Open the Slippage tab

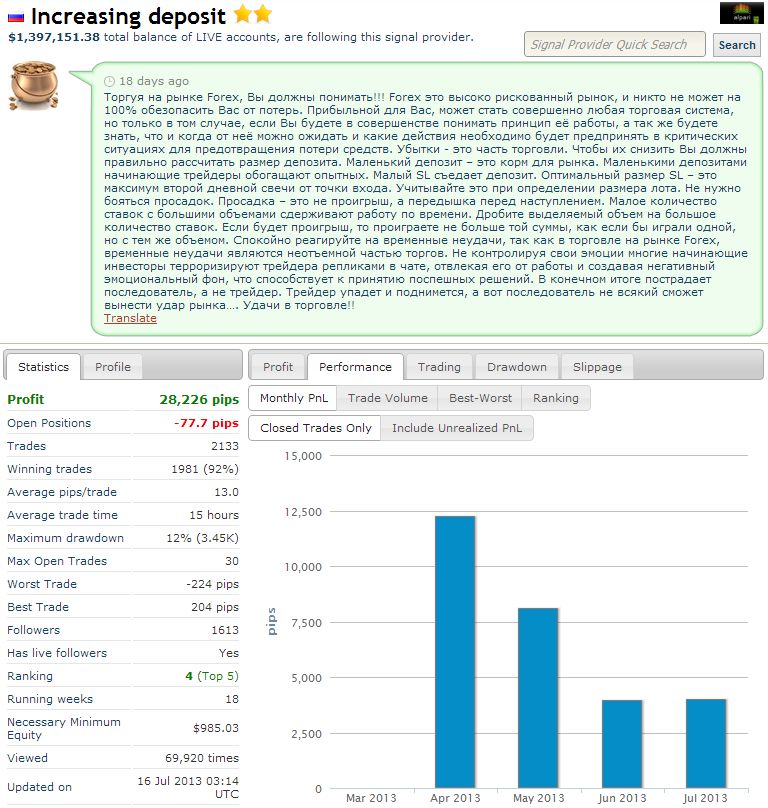coord(597,367)
